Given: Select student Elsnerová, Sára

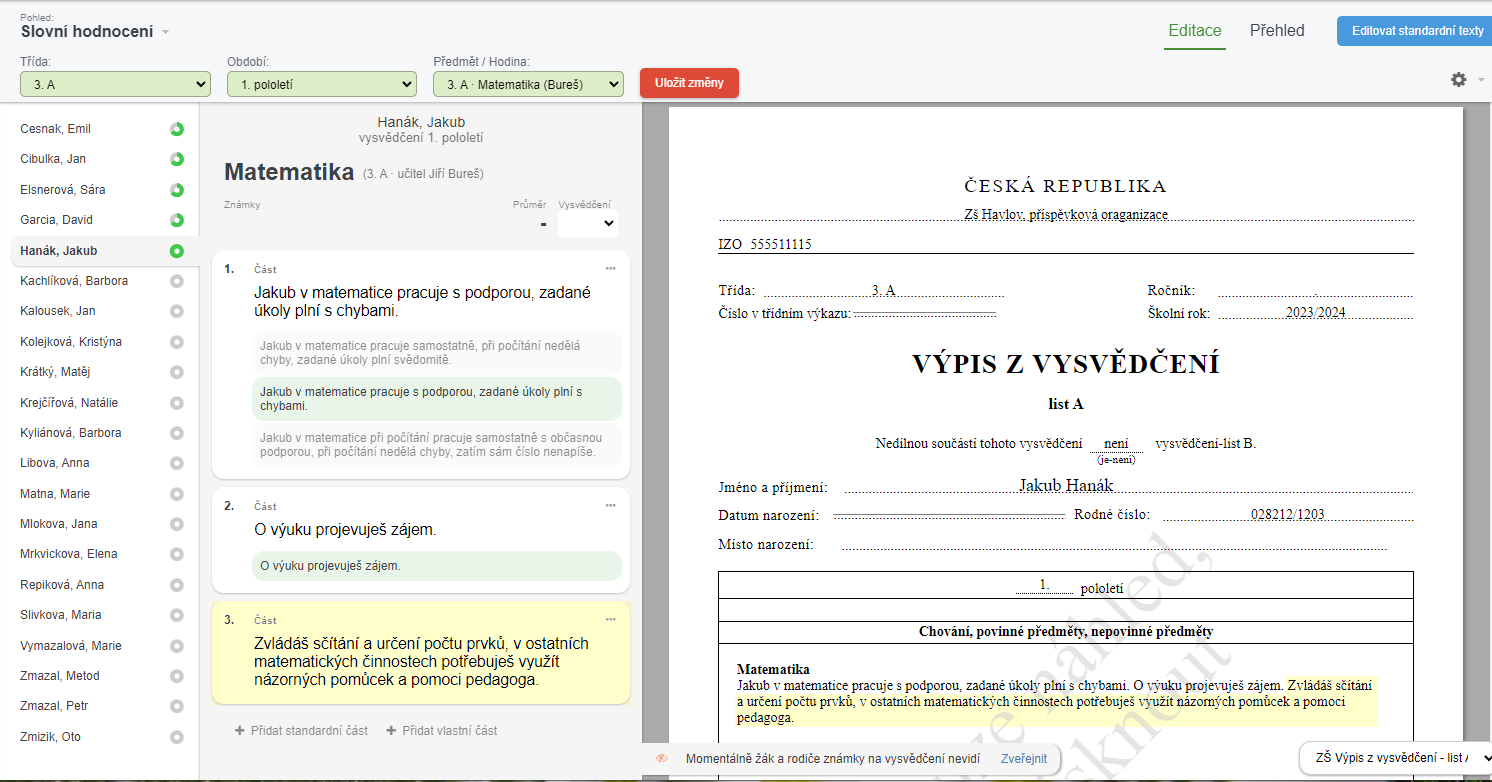Looking at the screenshot, I should pyautogui.click(x=63, y=190).
